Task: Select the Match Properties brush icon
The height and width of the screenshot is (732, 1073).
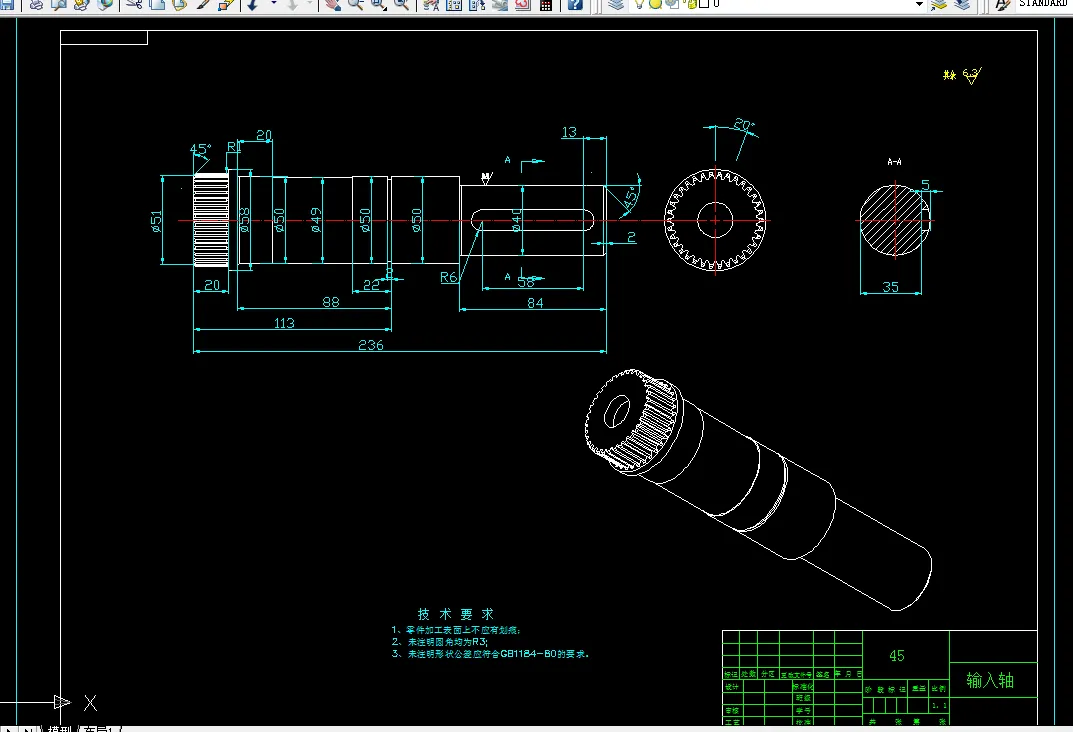Action: (x=203, y=4)
